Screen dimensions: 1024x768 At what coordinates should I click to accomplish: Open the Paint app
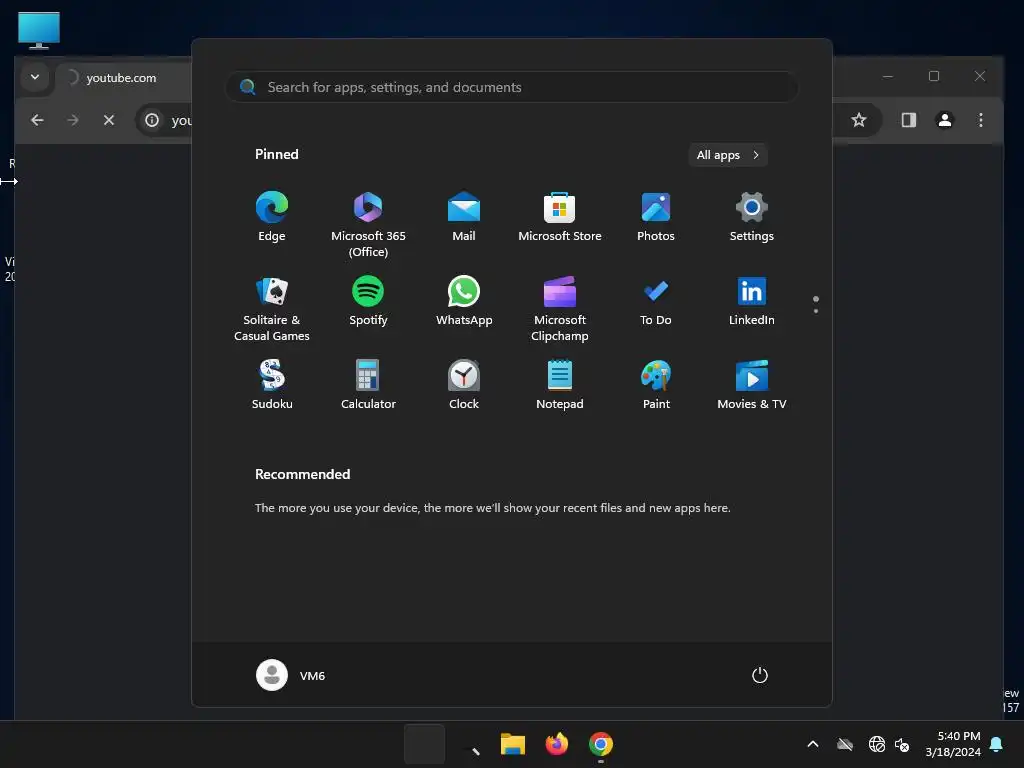[656, 385]
